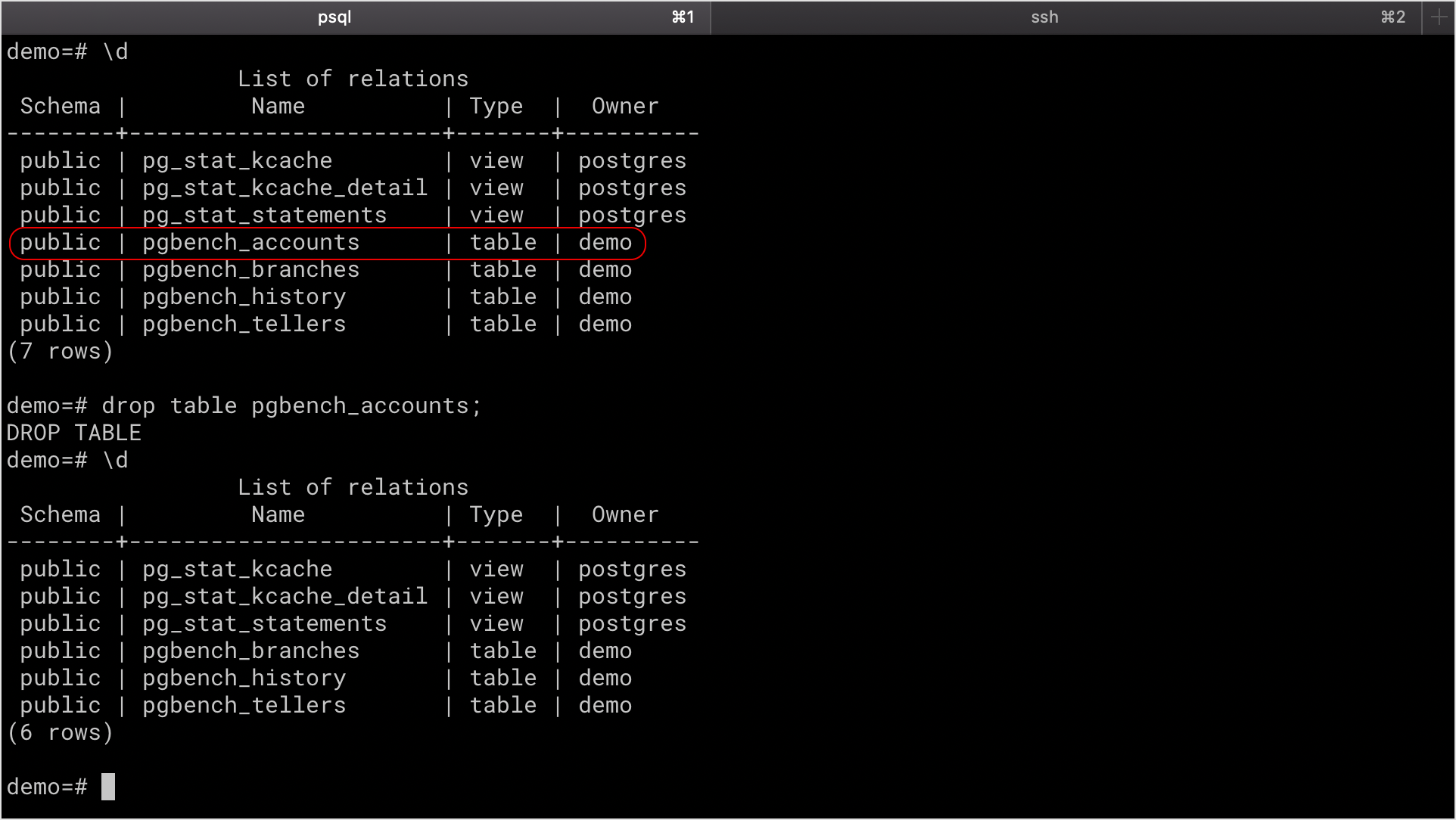Click pg_stat_kcache_detail in first list

(x=285, y=188)
